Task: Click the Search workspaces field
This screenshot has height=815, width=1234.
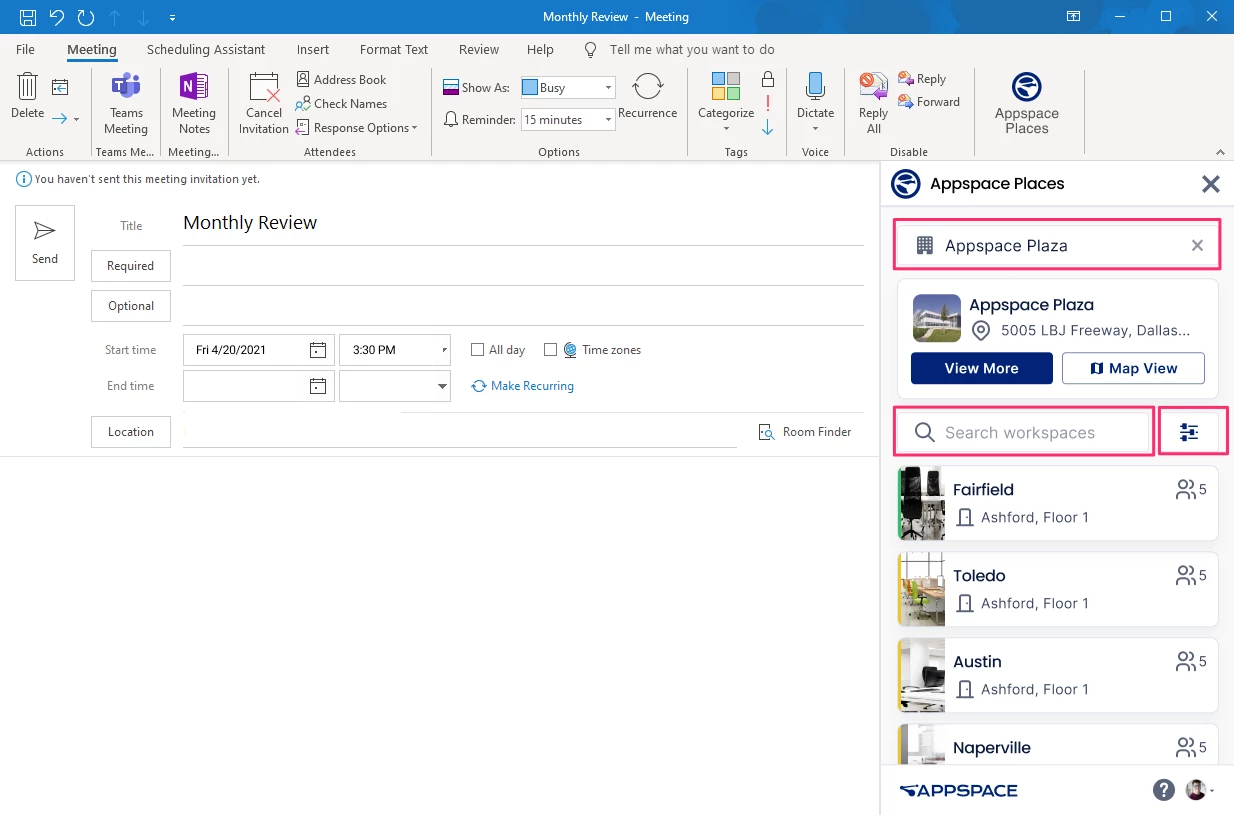Action: tap(1024, 432)
